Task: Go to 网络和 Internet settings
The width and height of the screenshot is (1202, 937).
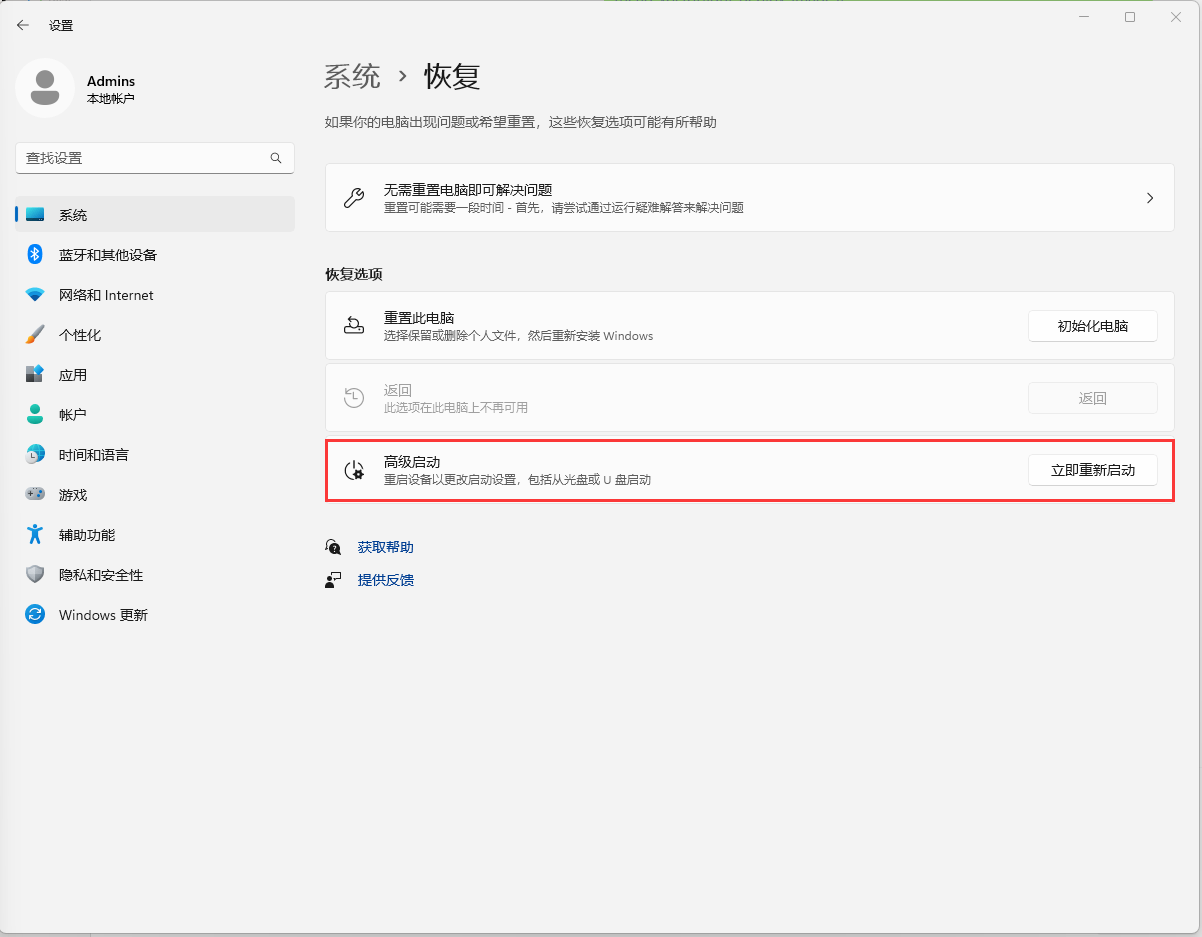Action: [155, 295]
